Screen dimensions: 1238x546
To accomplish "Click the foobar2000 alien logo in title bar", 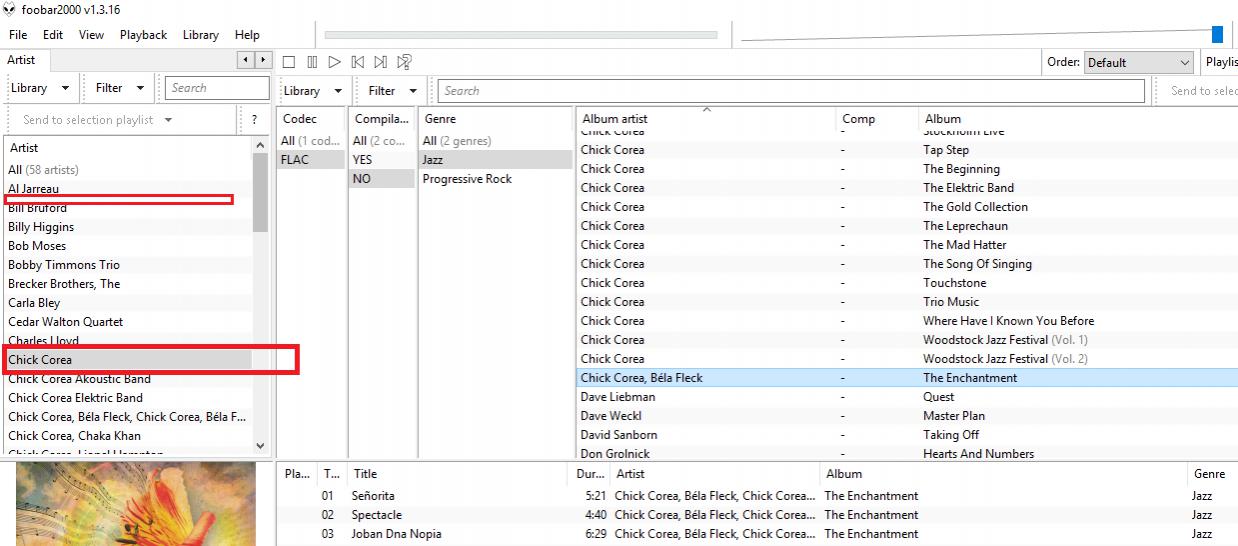I will tap(9, 9).
